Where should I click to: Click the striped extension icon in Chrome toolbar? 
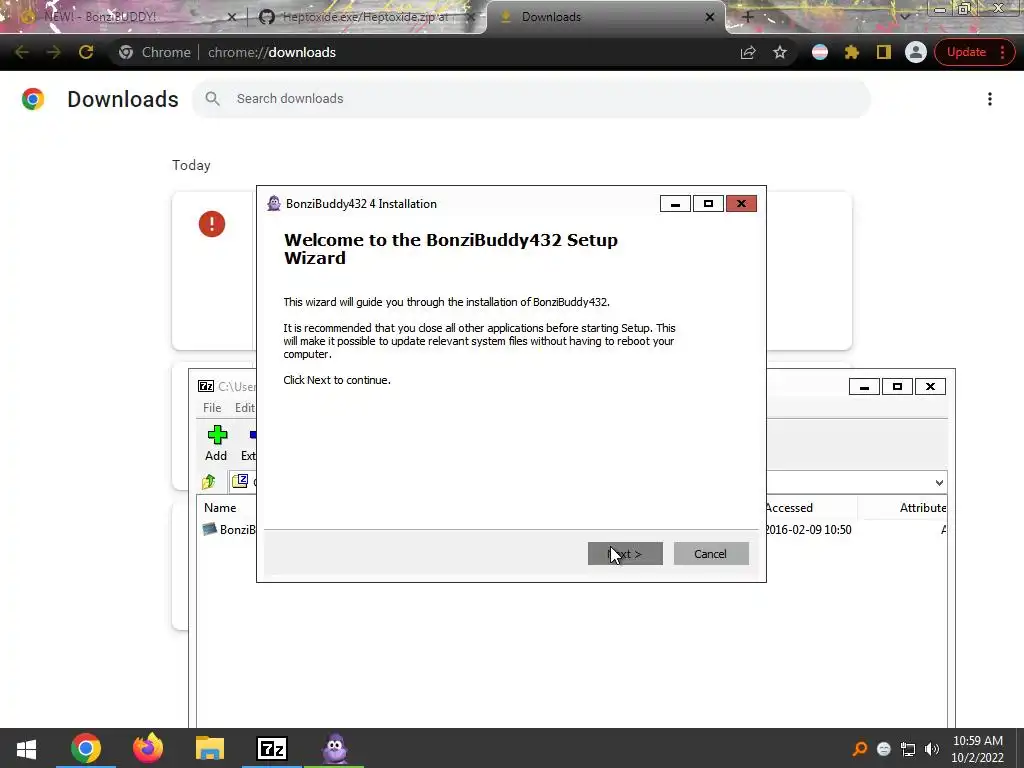point(820,52)
